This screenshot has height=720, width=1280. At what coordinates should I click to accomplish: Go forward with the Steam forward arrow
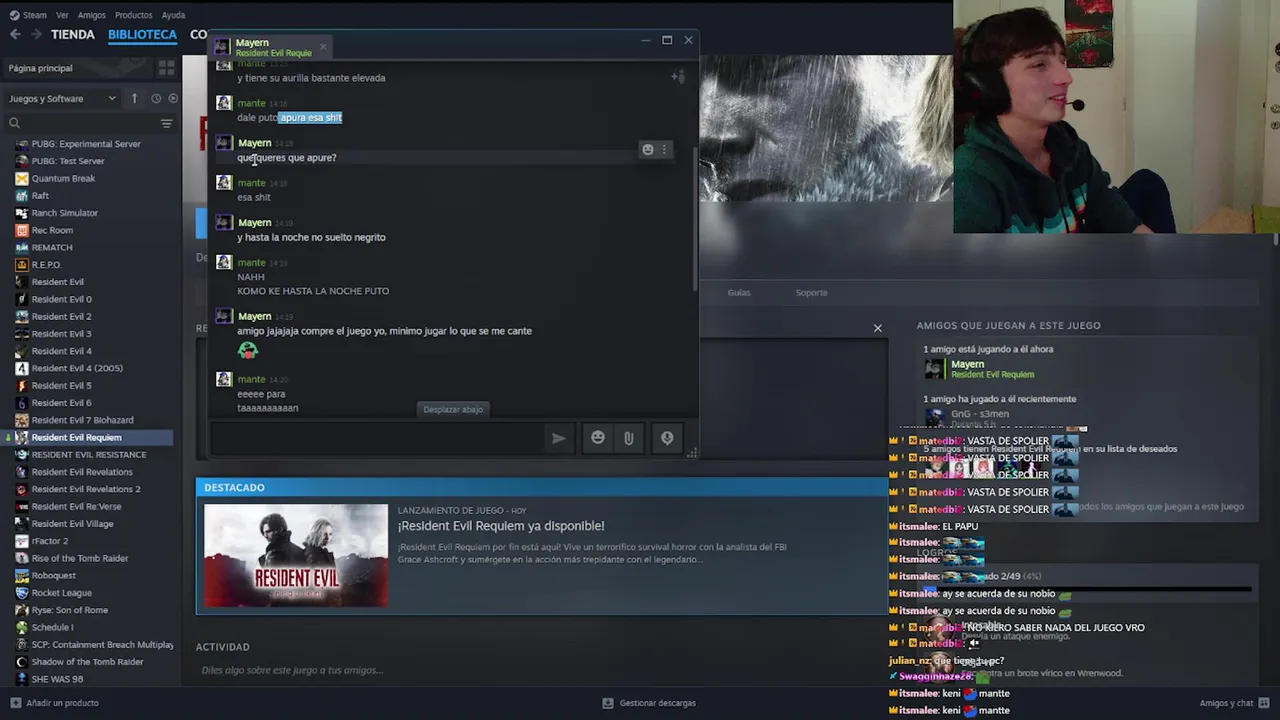click(36, 34)
